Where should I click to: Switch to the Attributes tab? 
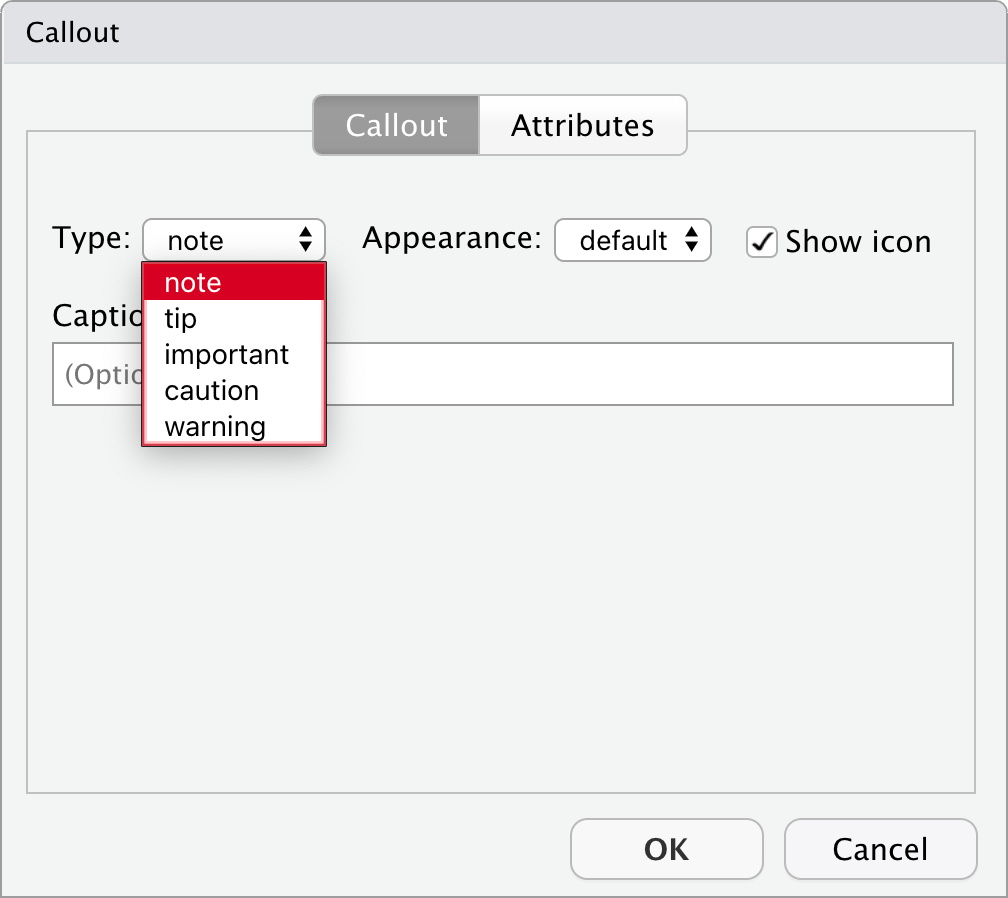click(582, 125)
